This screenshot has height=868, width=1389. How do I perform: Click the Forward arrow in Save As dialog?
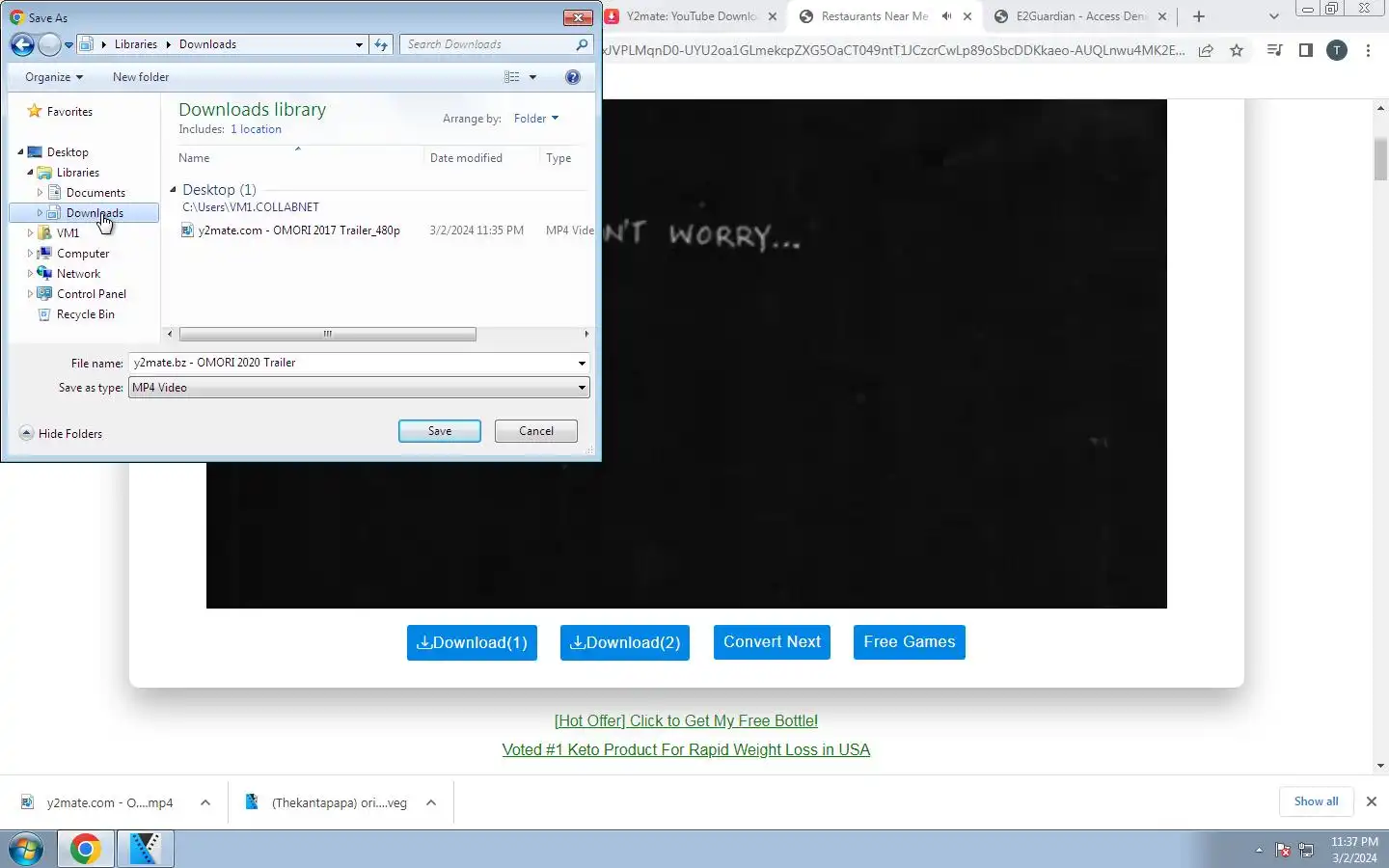[49, 44]
